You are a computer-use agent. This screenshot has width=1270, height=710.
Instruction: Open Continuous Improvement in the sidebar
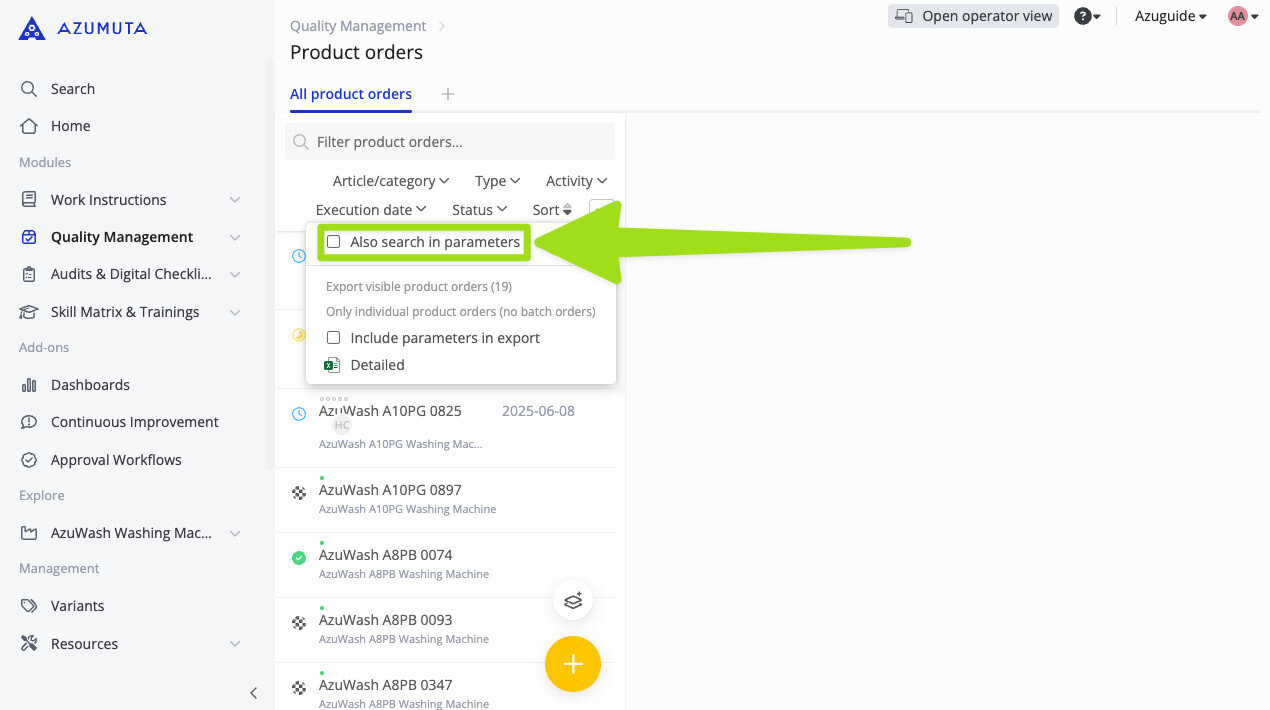point(134,422)
